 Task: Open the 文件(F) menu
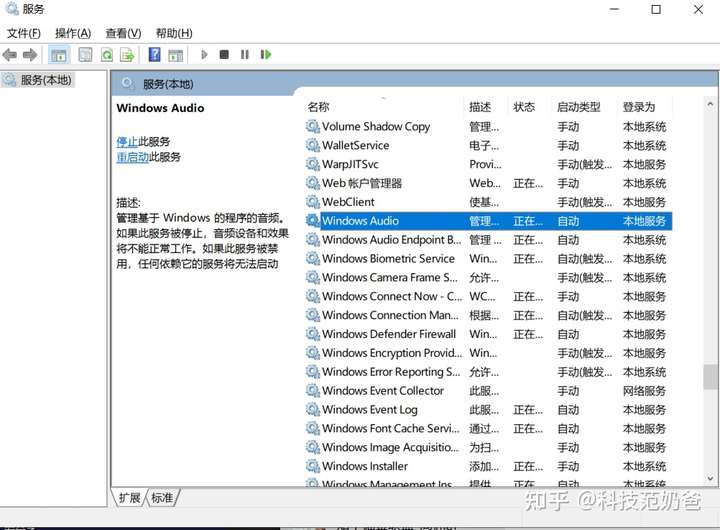(23, 33)
